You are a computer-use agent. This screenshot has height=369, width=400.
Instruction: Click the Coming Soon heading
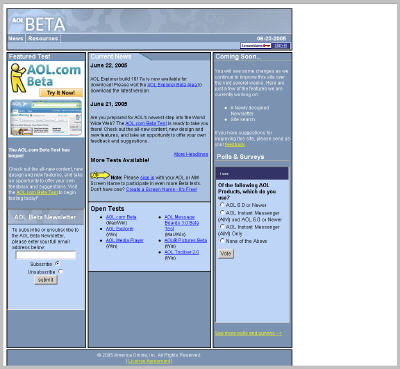click(x=237, y=57)
